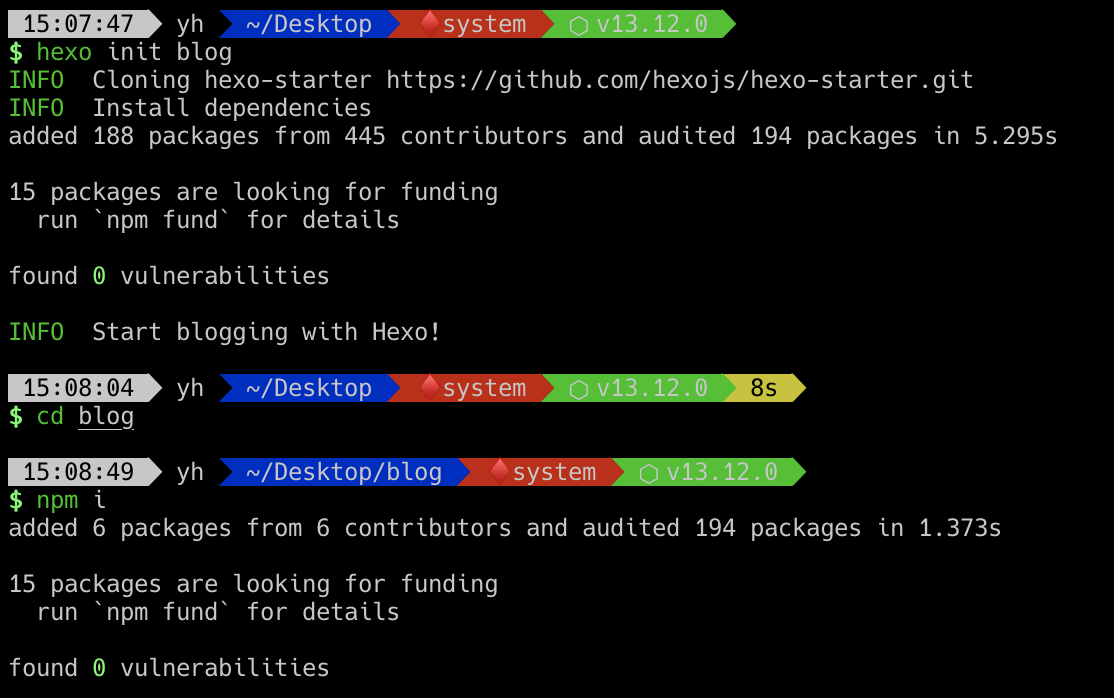
Task: Click the ruby diamond icon in second prompt
Action: coord(429,387)
